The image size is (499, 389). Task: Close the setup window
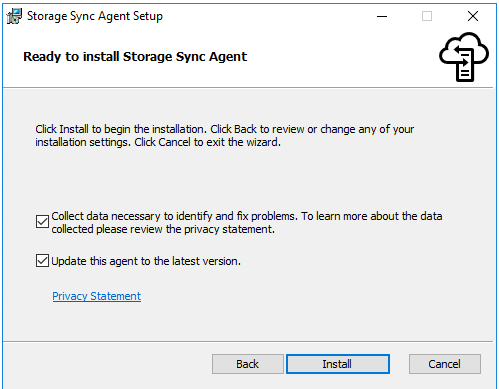[x=473, y=16]
